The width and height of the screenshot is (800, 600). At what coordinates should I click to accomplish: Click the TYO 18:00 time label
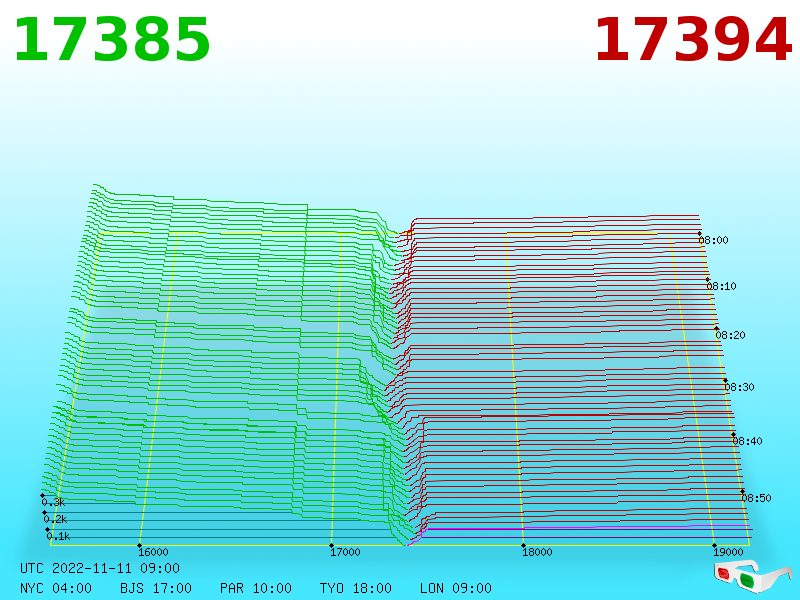[x=356, y=588]
